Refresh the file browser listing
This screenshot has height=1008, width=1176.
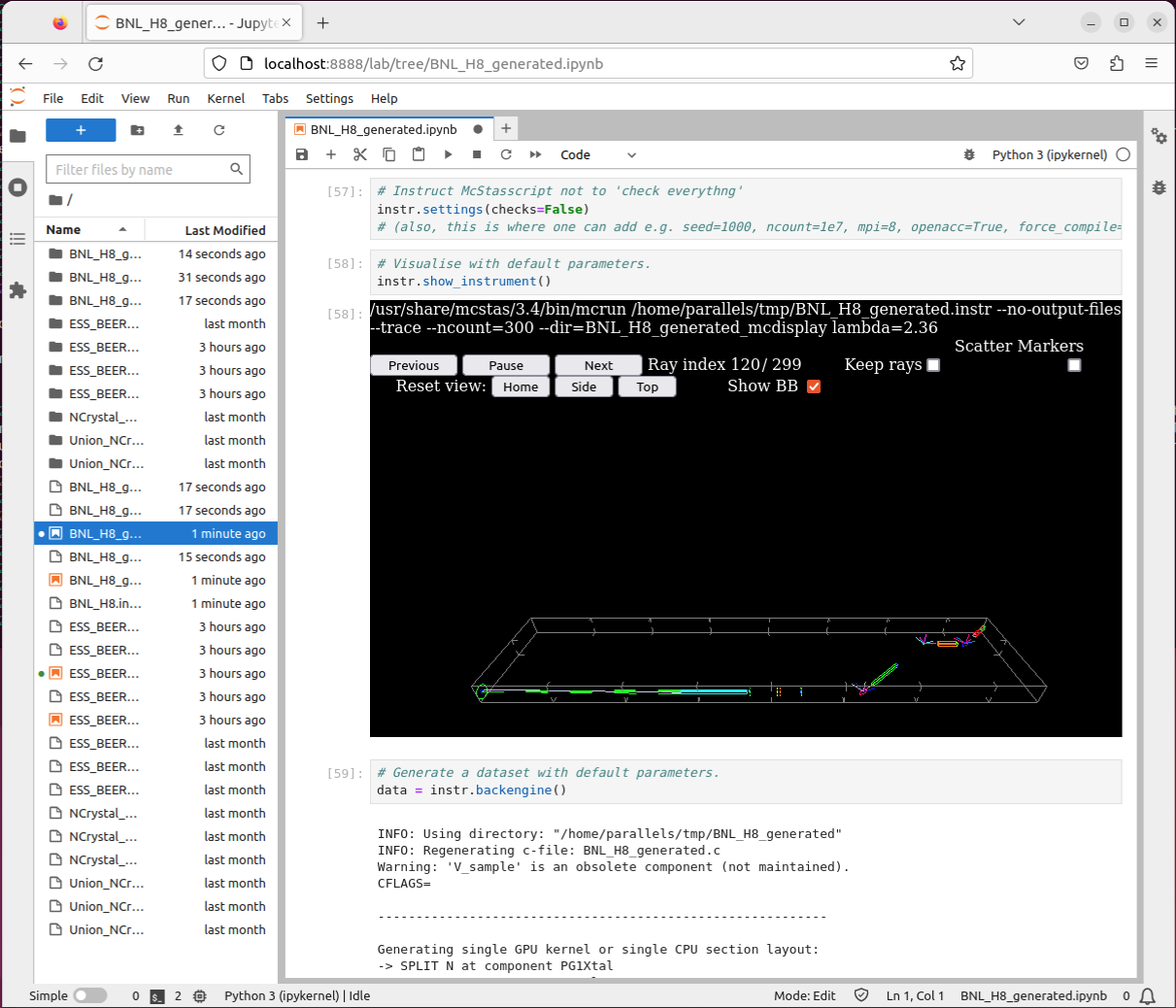click(219, 130)
